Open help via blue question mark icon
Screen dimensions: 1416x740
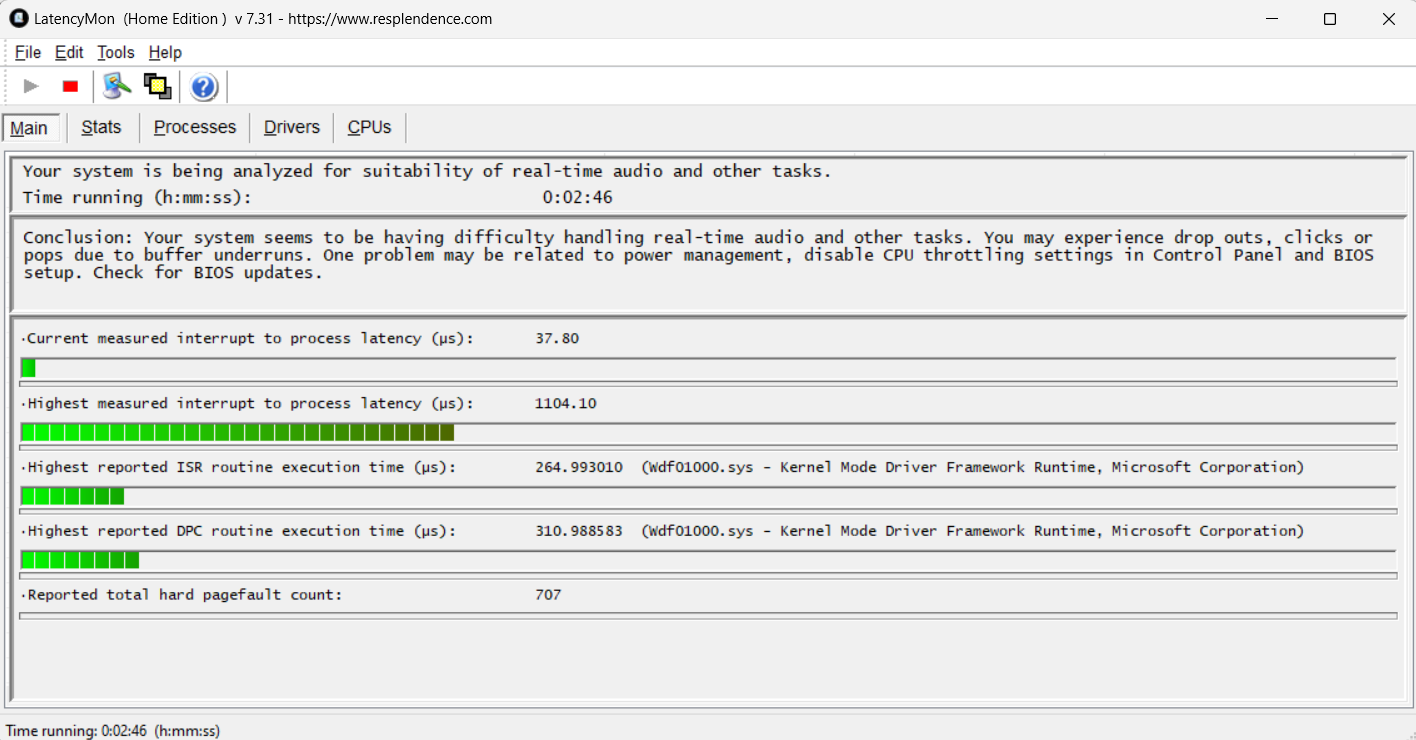pyautogui.click(x=204, y=87)
